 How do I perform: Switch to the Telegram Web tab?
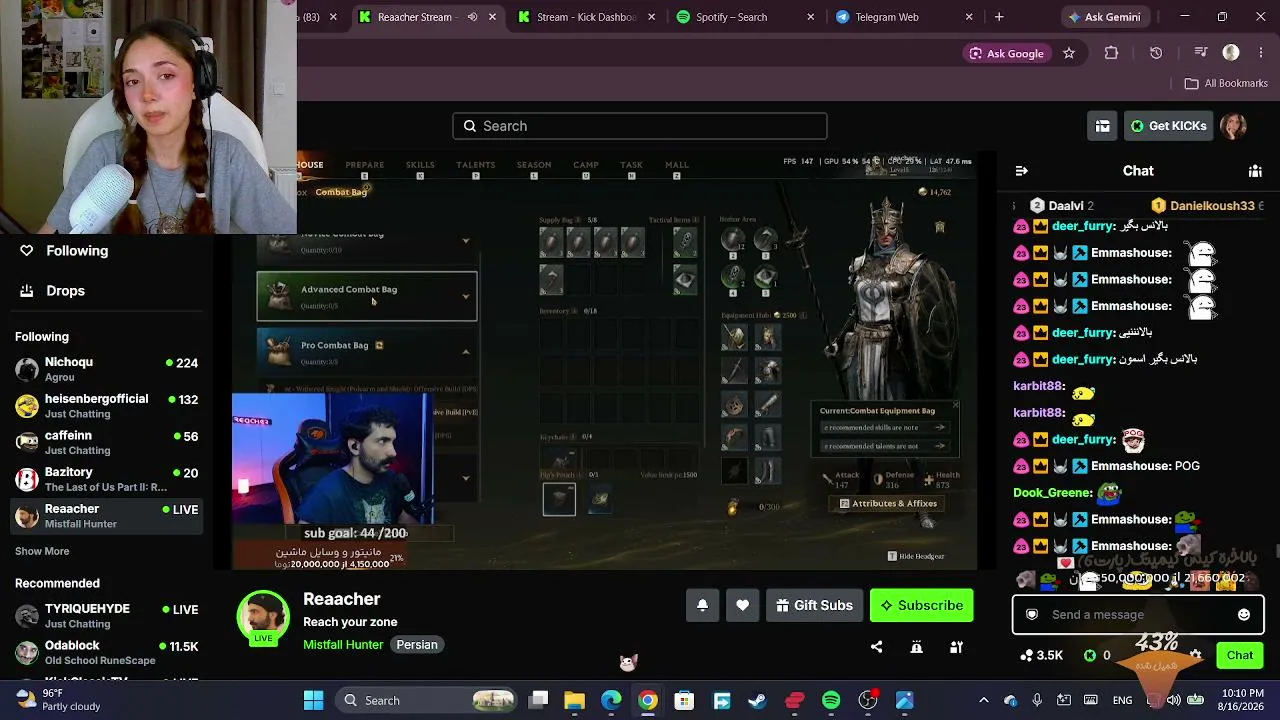[904, 17]
